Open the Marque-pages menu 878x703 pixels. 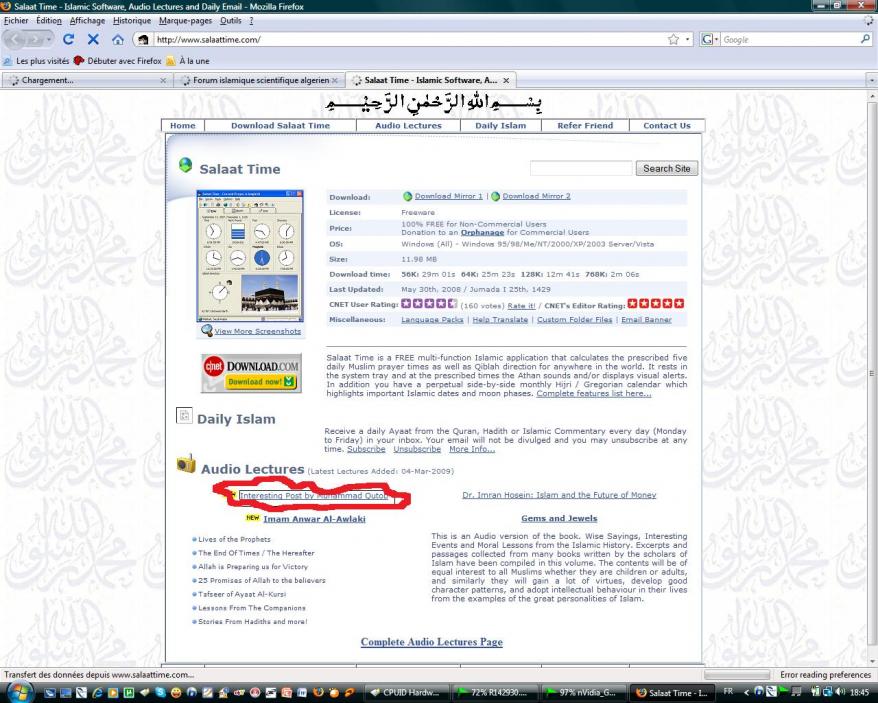(185, 20)
